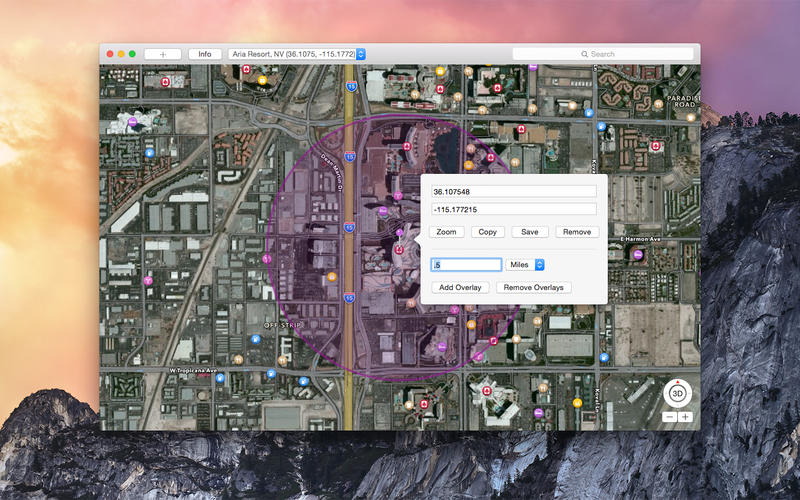The width and height of the screenshot is (800, 500).
Task: Click the W Tropicana Ave street label
Action: (193, 370)
